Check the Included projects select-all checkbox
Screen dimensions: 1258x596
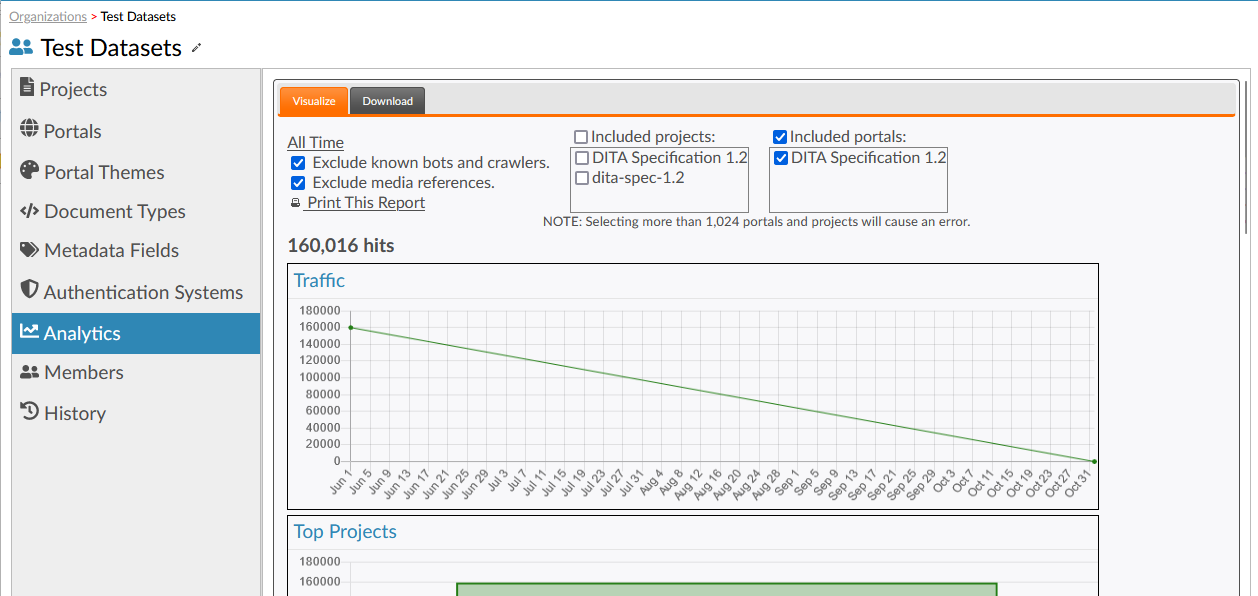coord(581,137)
